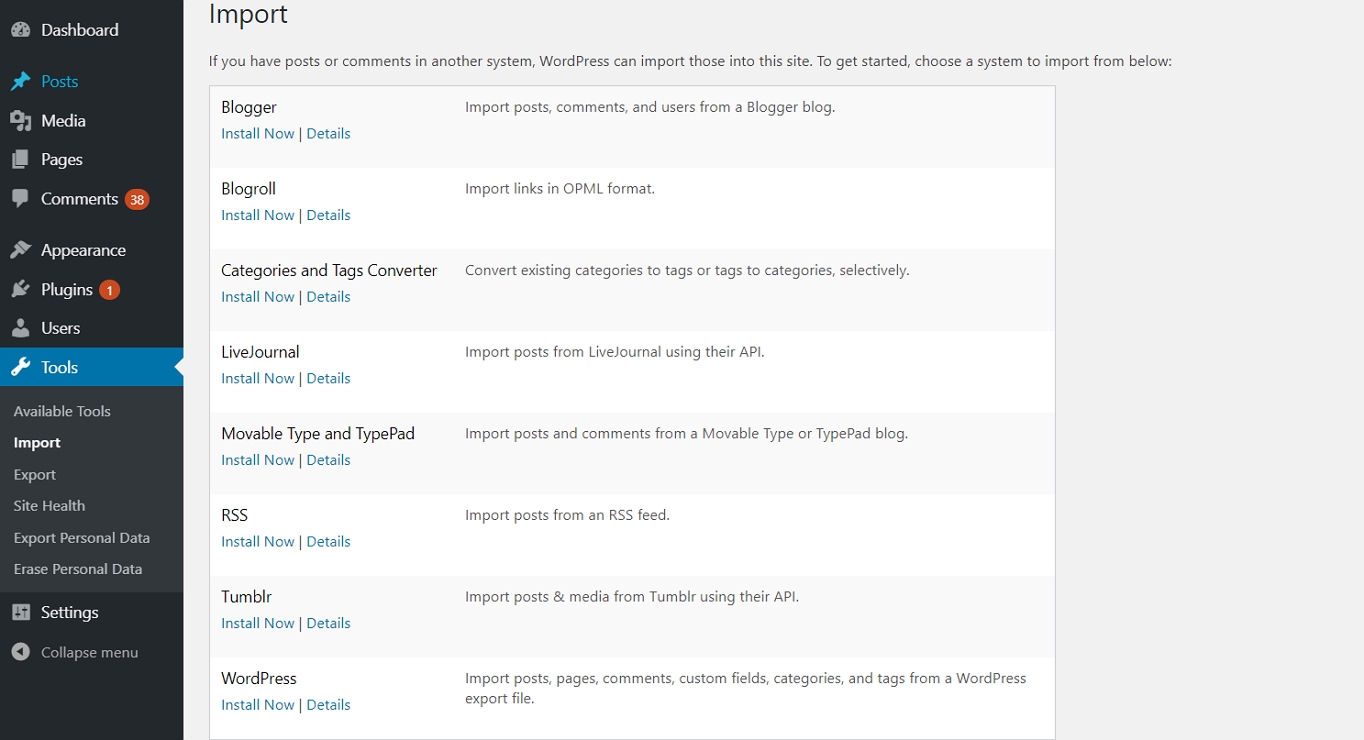Open the Plugins menu label
The height and width of the screenshot is (740, 1364).
[x=67, y=289]
